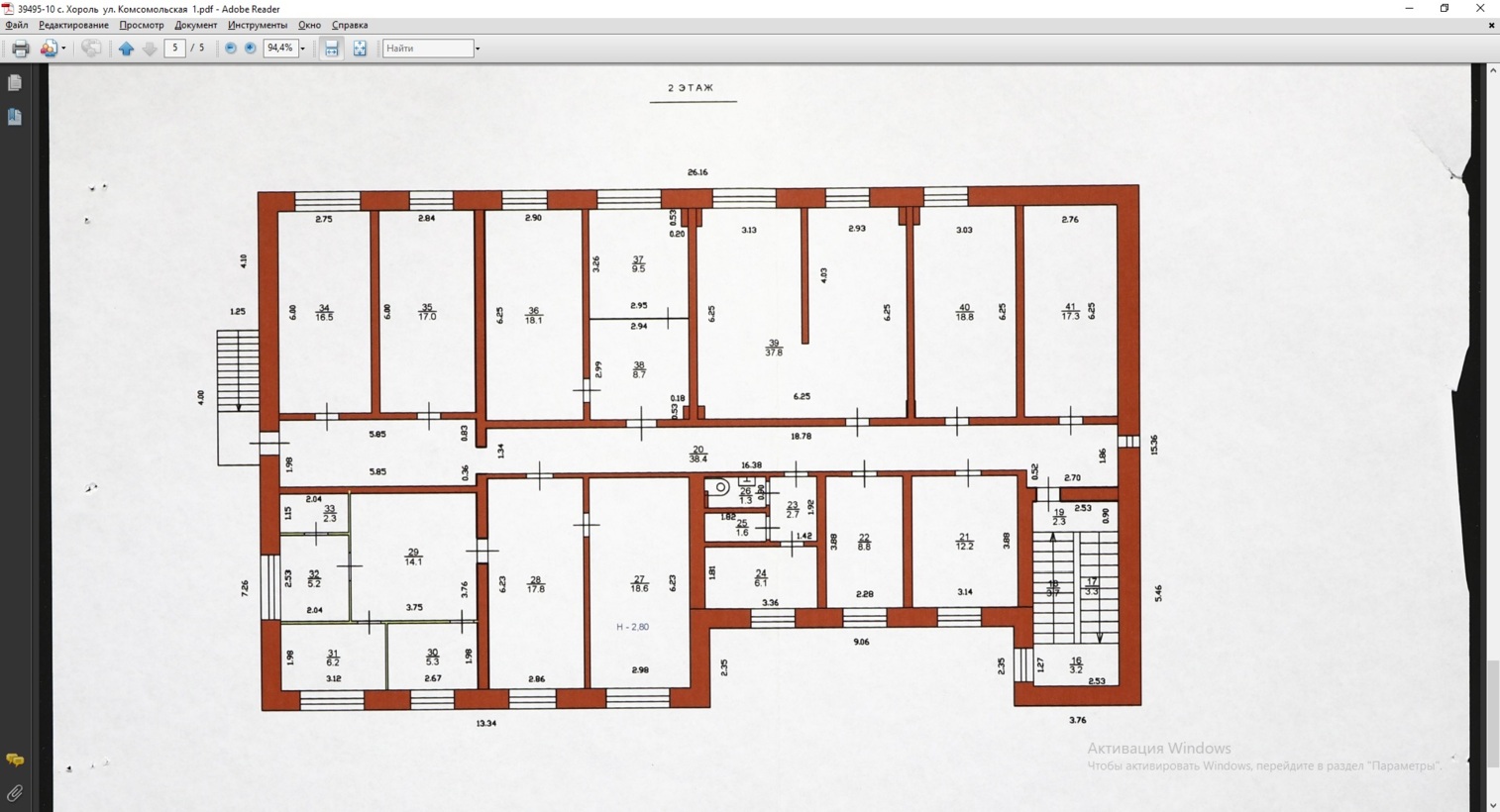Open the Файл menu

(17, 25)
